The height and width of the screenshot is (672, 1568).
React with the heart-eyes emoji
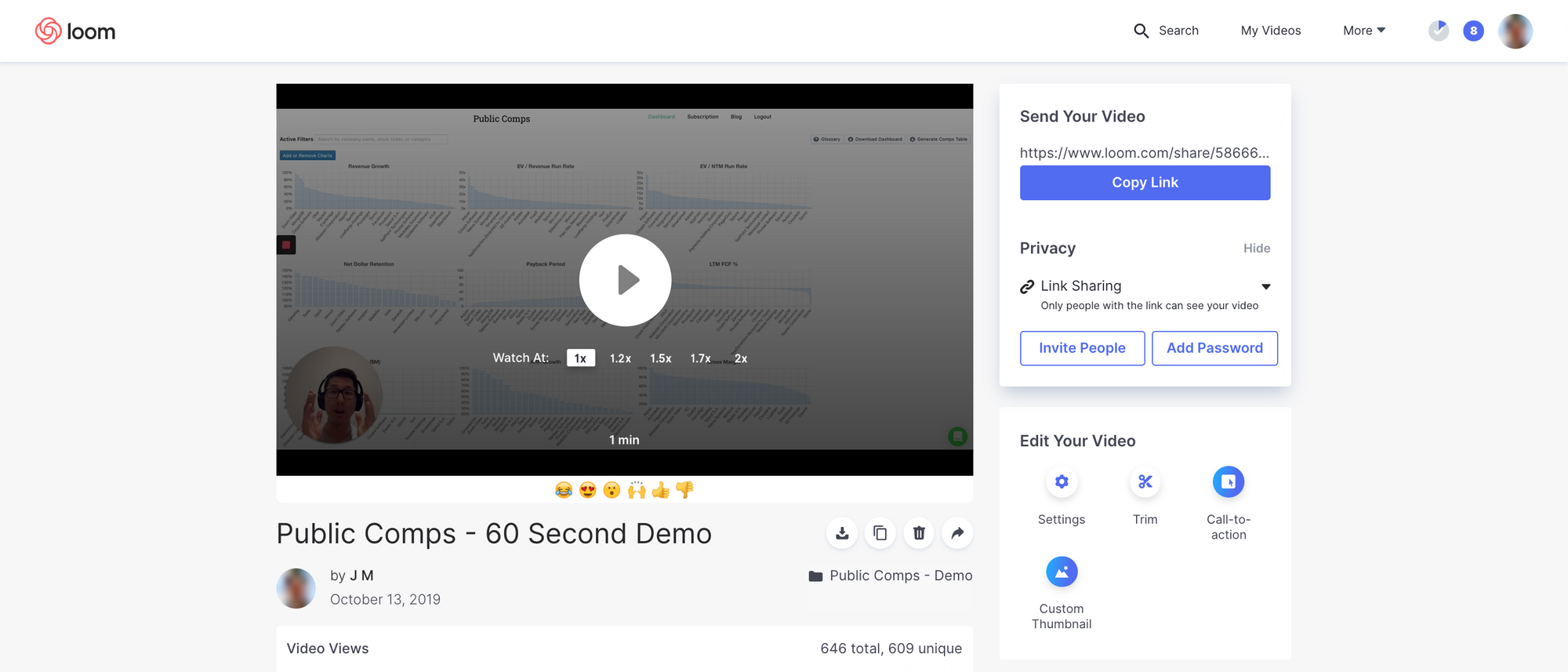[x=588, y=490]
